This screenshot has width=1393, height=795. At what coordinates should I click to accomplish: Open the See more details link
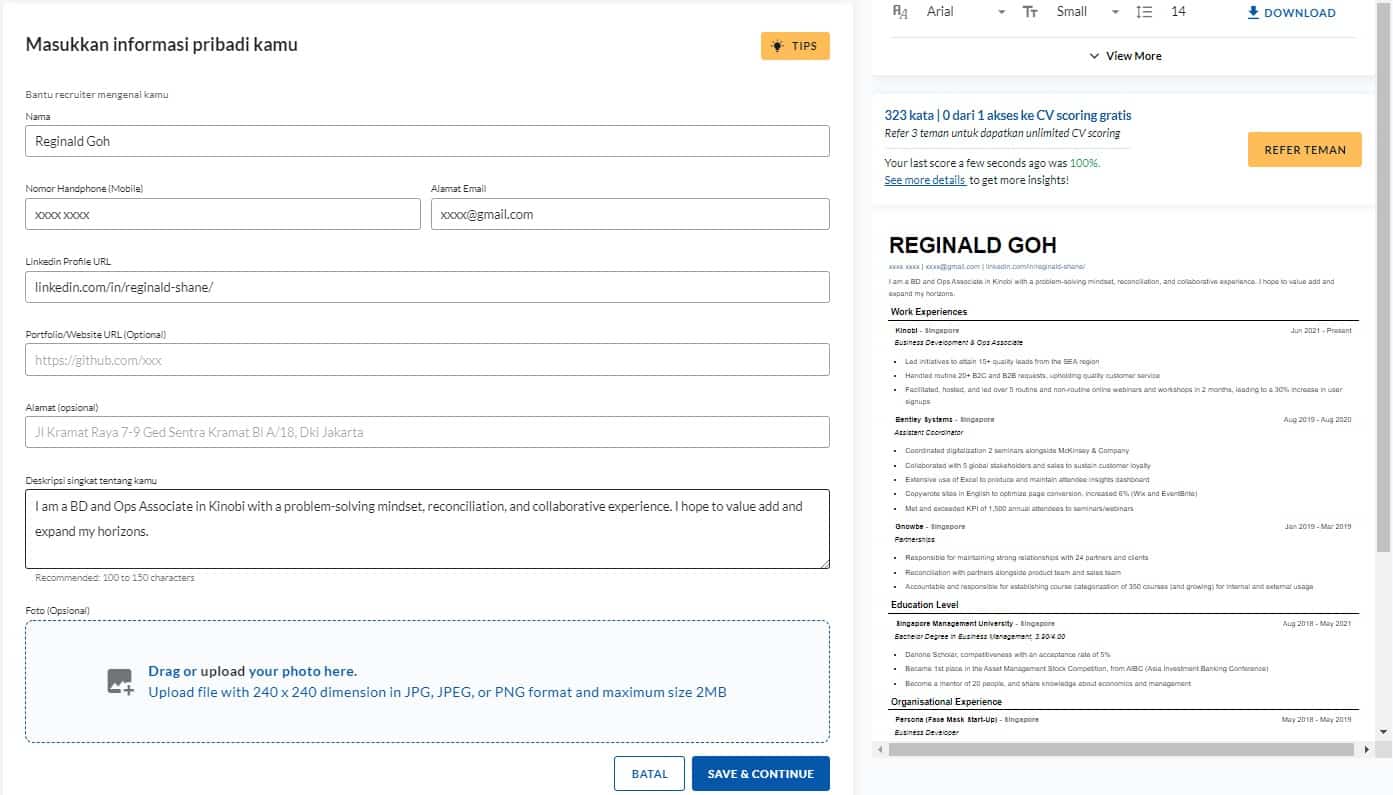click(x=925, y=180)
